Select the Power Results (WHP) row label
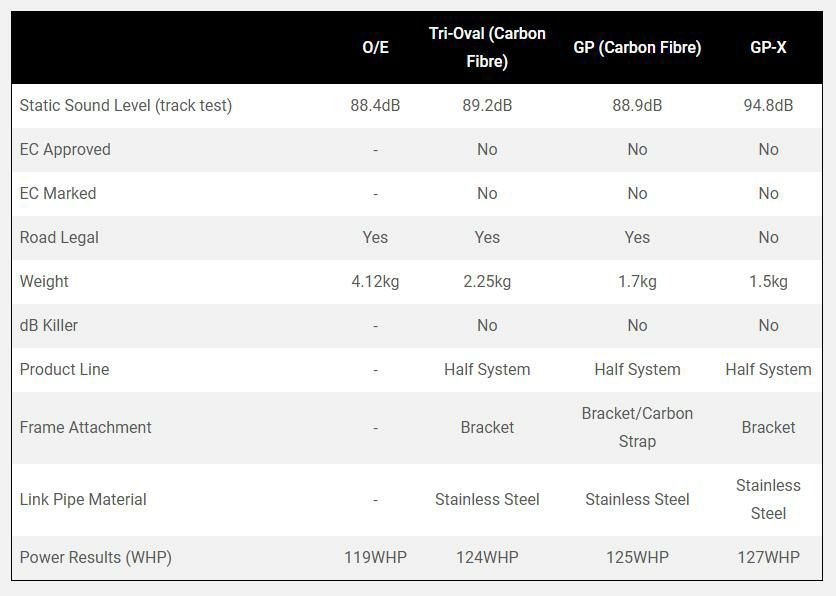 [96, 557]
